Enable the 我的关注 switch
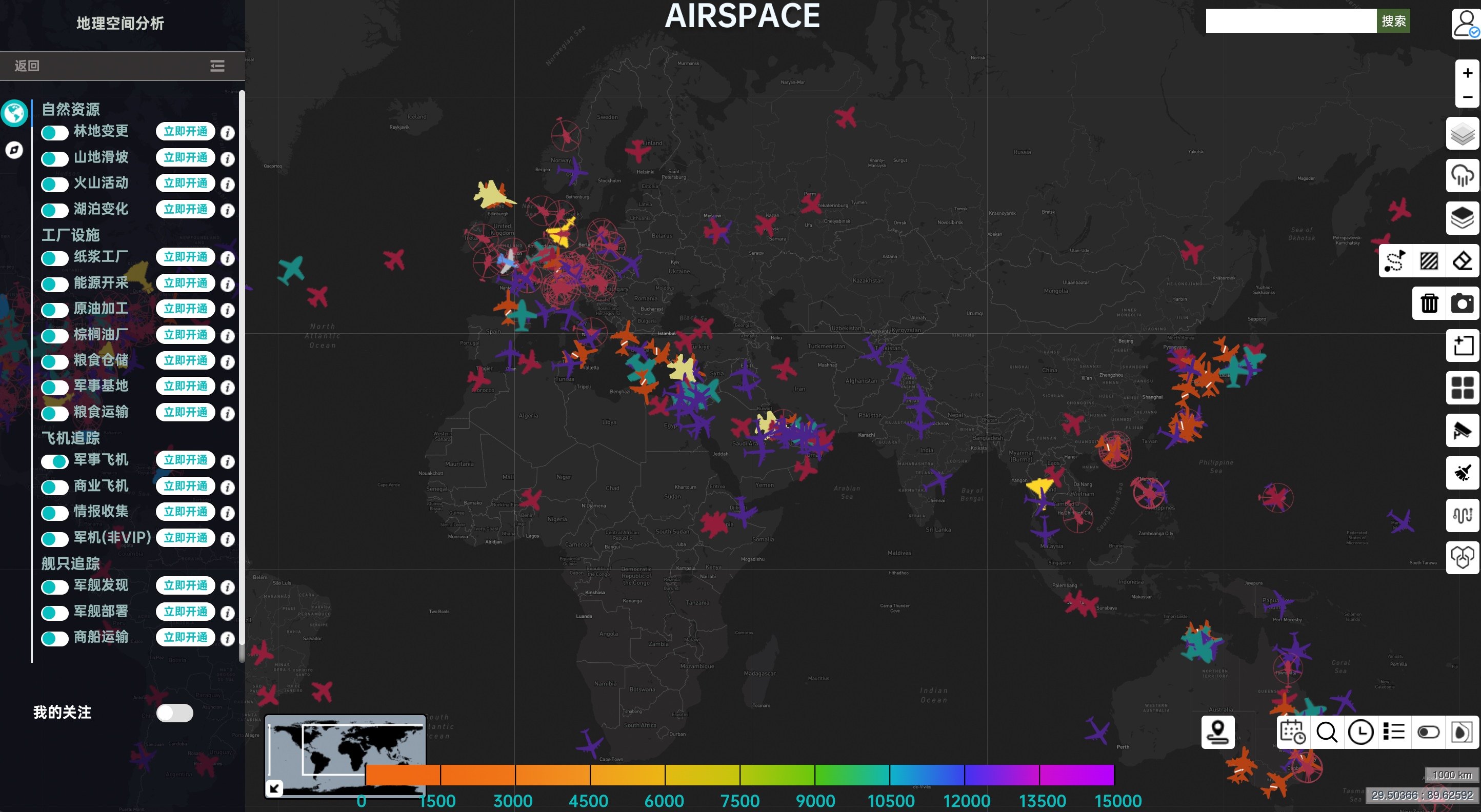1481x812 pixels. (x=175, y=713)
